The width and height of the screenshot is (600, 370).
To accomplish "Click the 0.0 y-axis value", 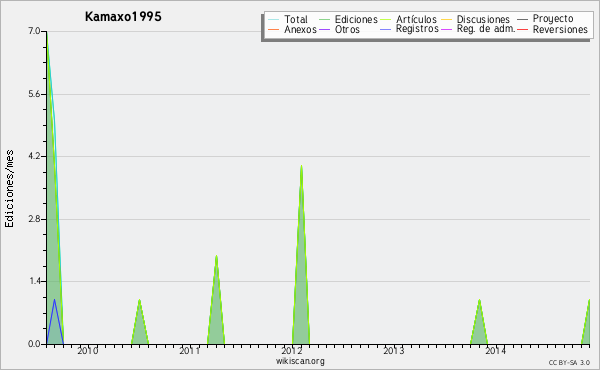I will (34, 344).
